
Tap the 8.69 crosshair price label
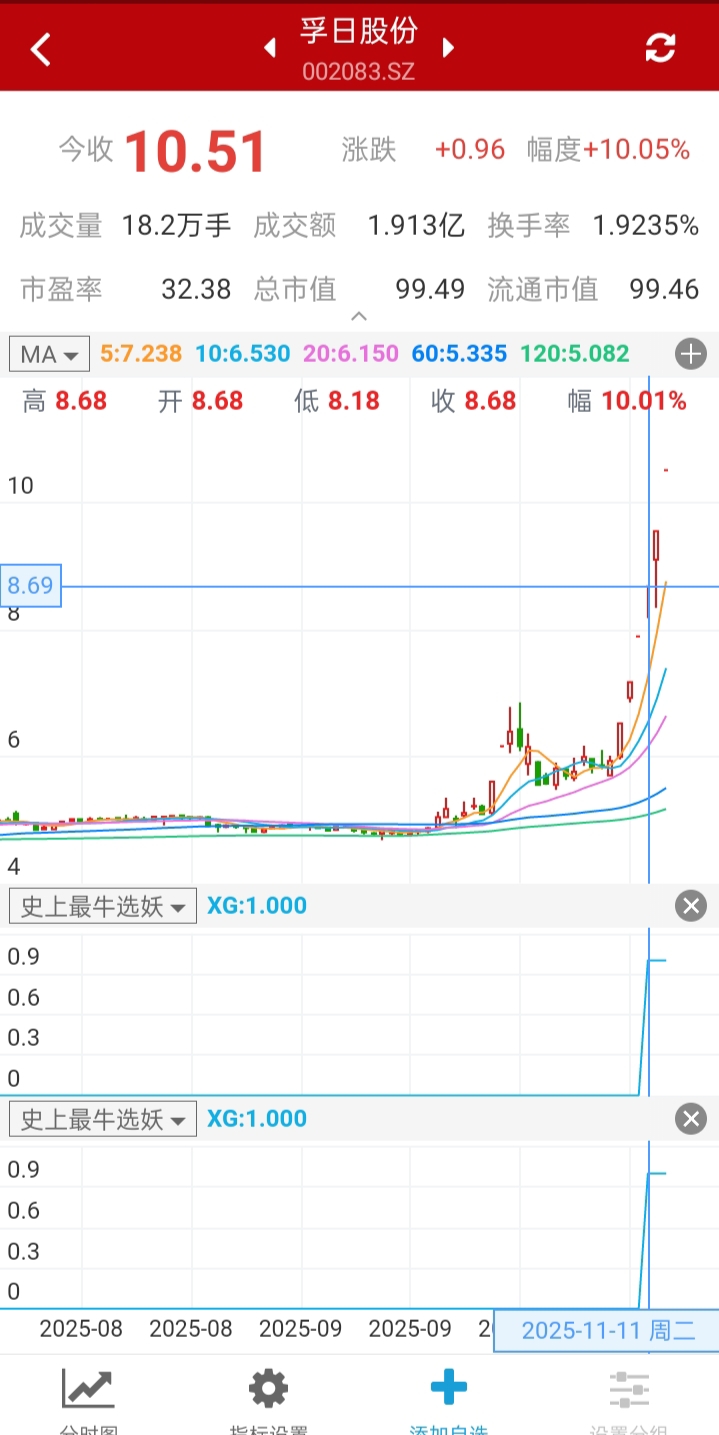click(31, 586)
